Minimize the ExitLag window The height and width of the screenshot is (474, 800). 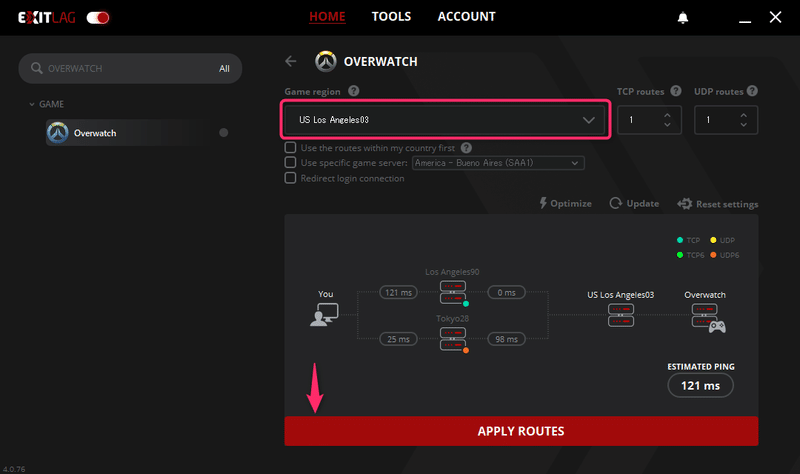point(745,21)
